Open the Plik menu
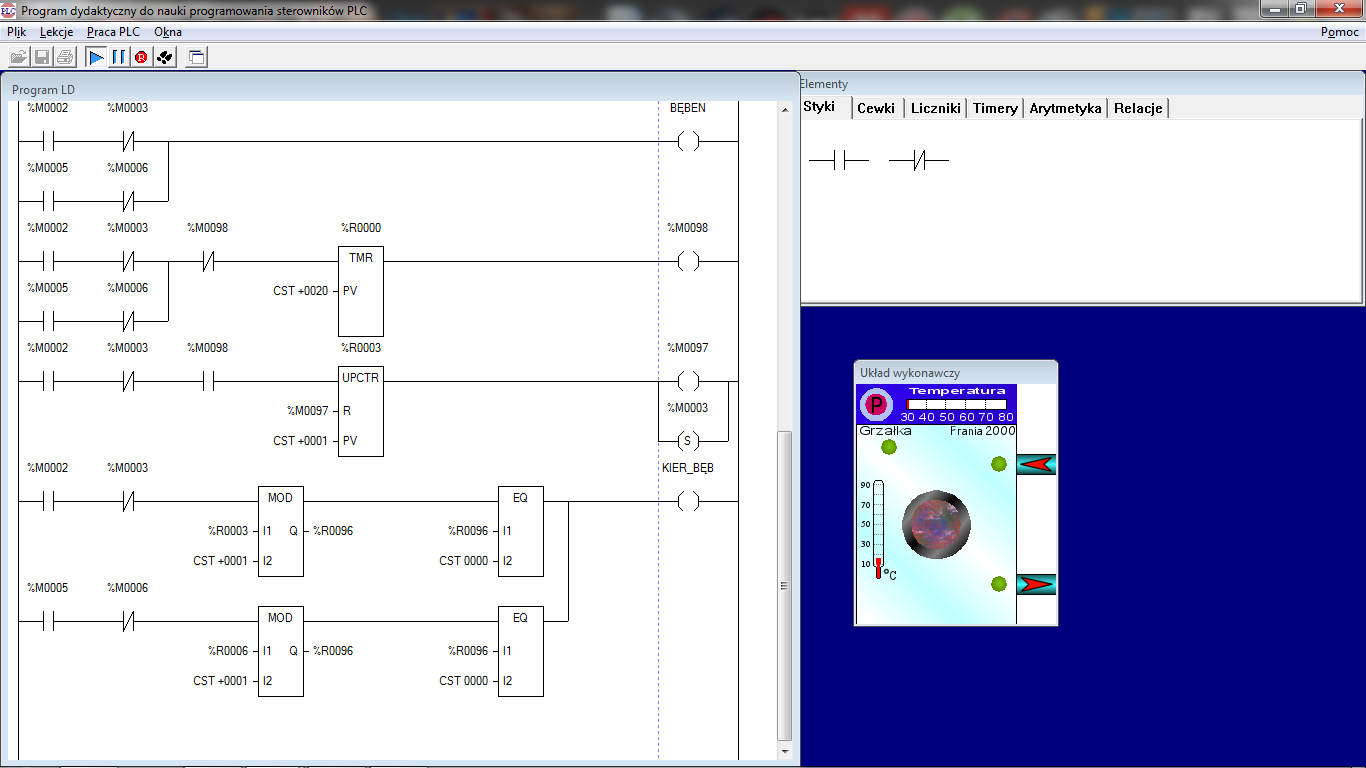 click(x=16, y=32)
